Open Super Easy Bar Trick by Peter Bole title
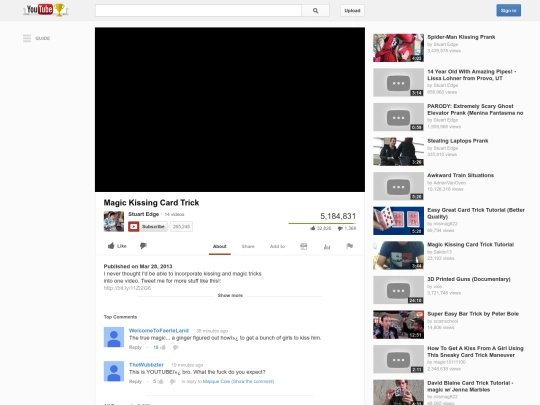 tap(473, 314)
